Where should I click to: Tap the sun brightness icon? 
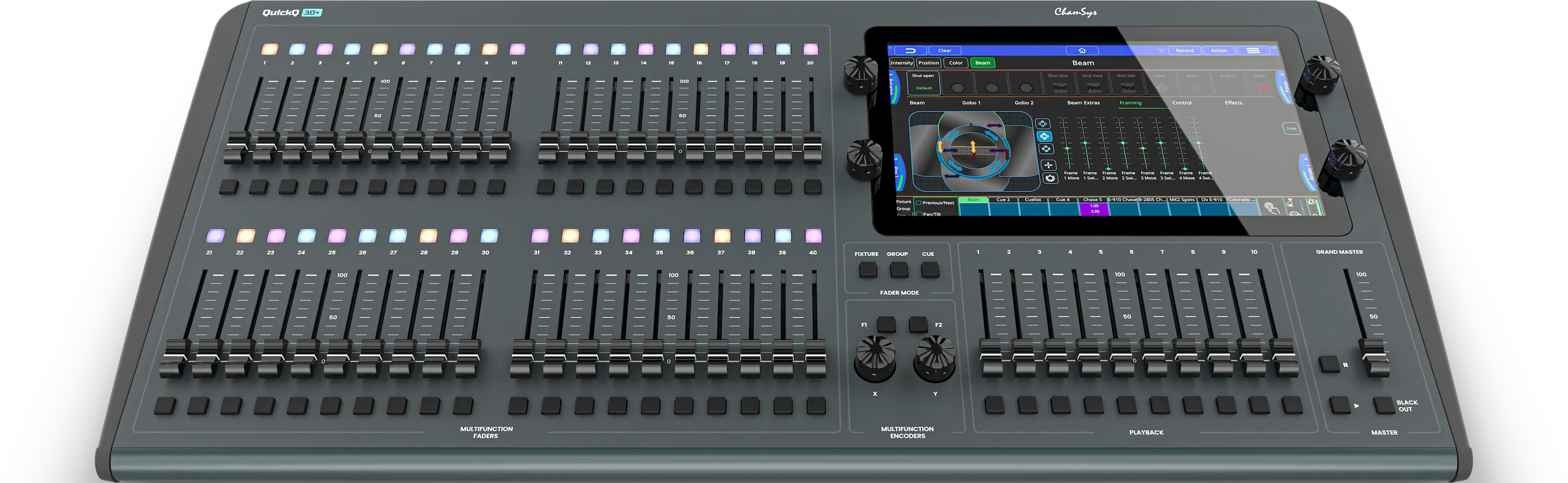(x=1311, y=202)
